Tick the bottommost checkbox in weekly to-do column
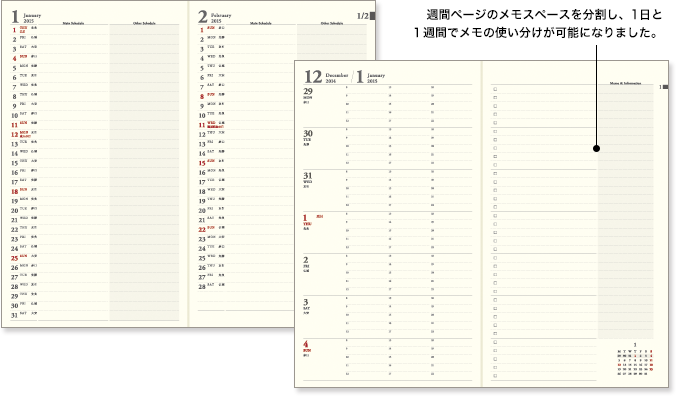Screen dimensions: 676x396 [495, 376]
